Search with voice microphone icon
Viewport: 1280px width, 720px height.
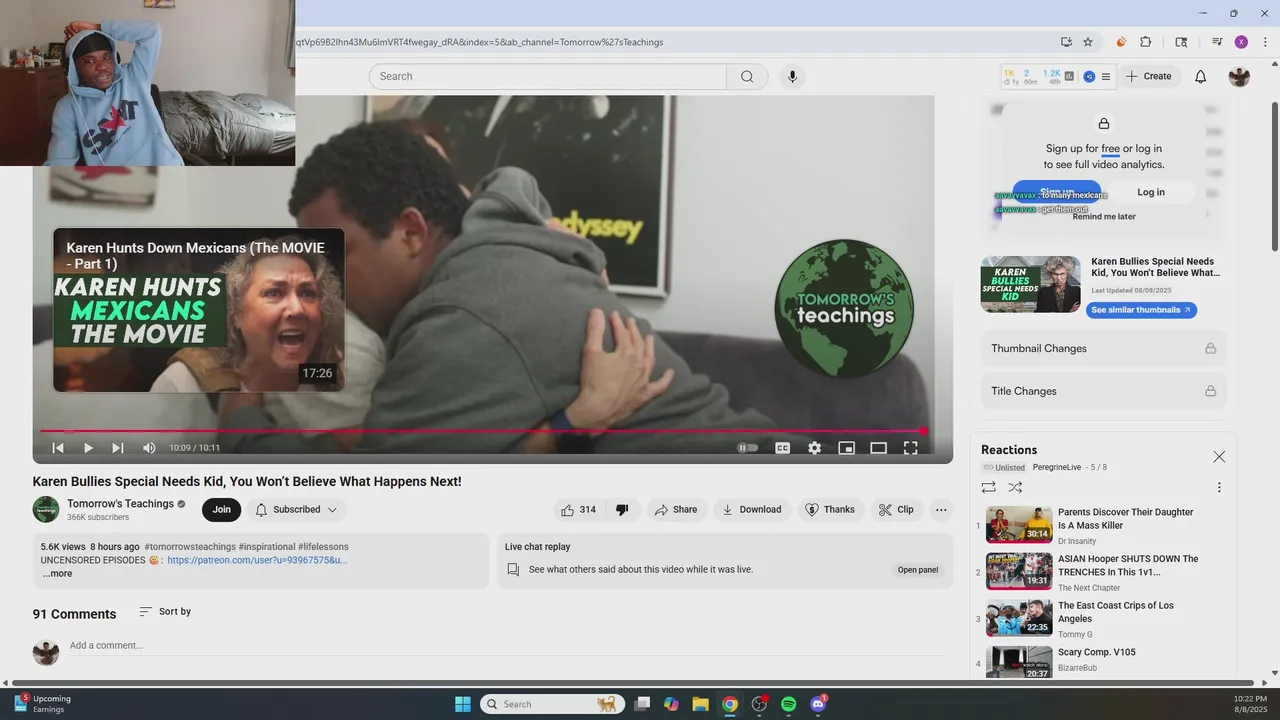(792, 76)
